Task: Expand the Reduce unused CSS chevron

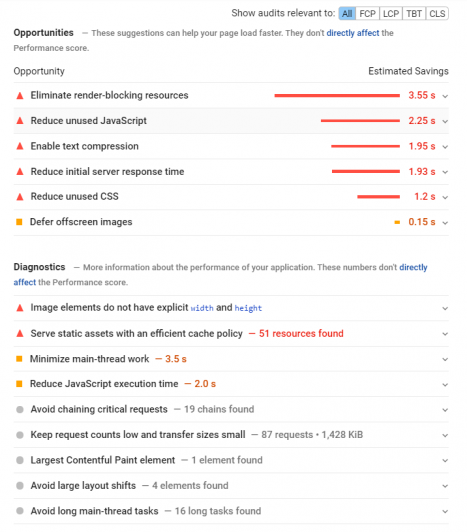Action: click(445, 197)
